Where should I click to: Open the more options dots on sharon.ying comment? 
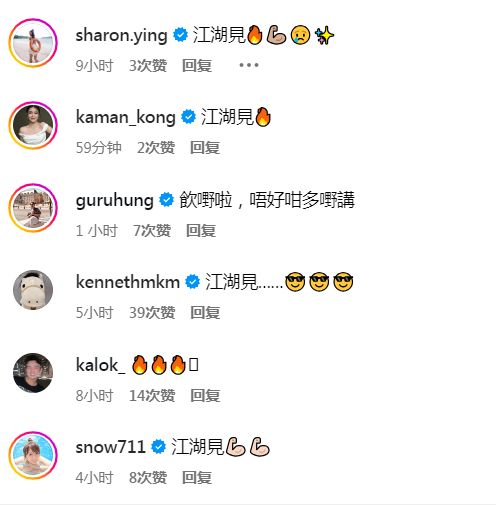[249, 65]
